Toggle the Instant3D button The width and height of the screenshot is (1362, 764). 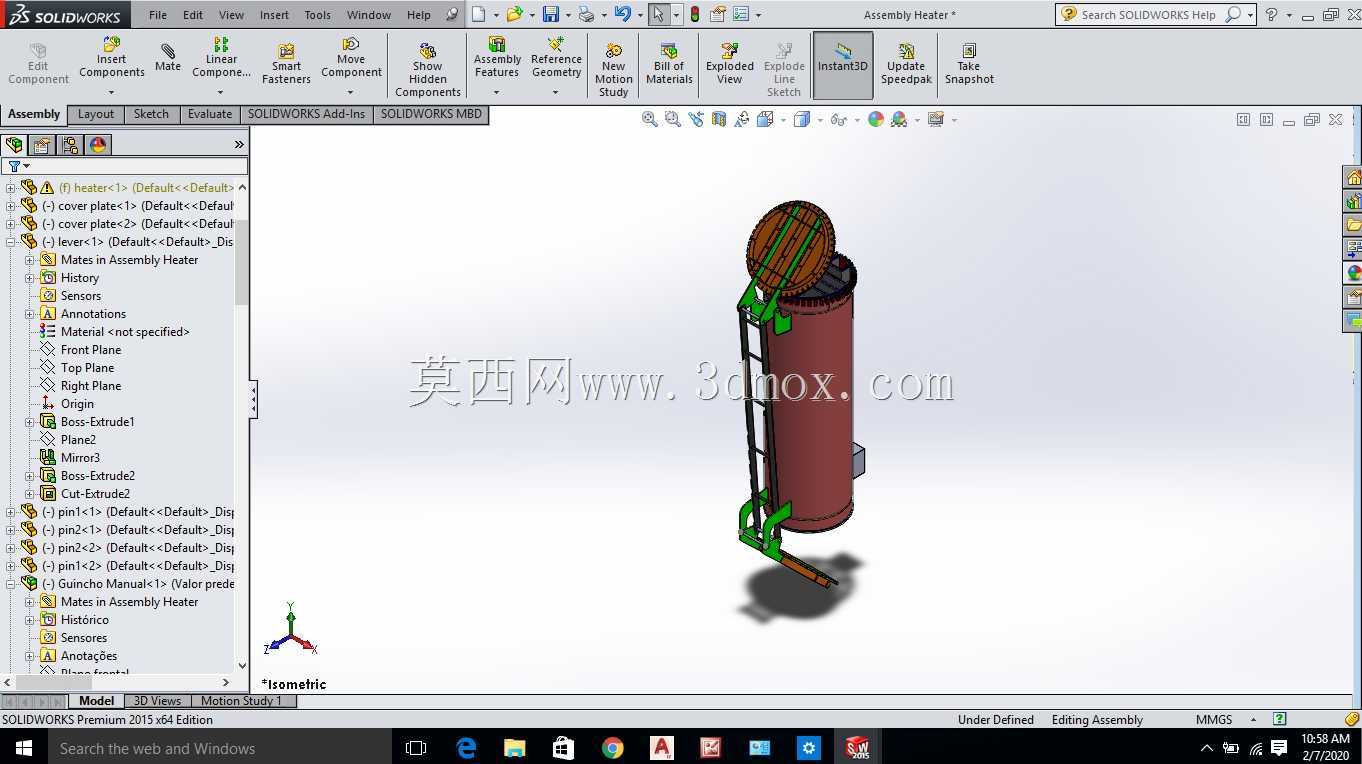(843, 66)
